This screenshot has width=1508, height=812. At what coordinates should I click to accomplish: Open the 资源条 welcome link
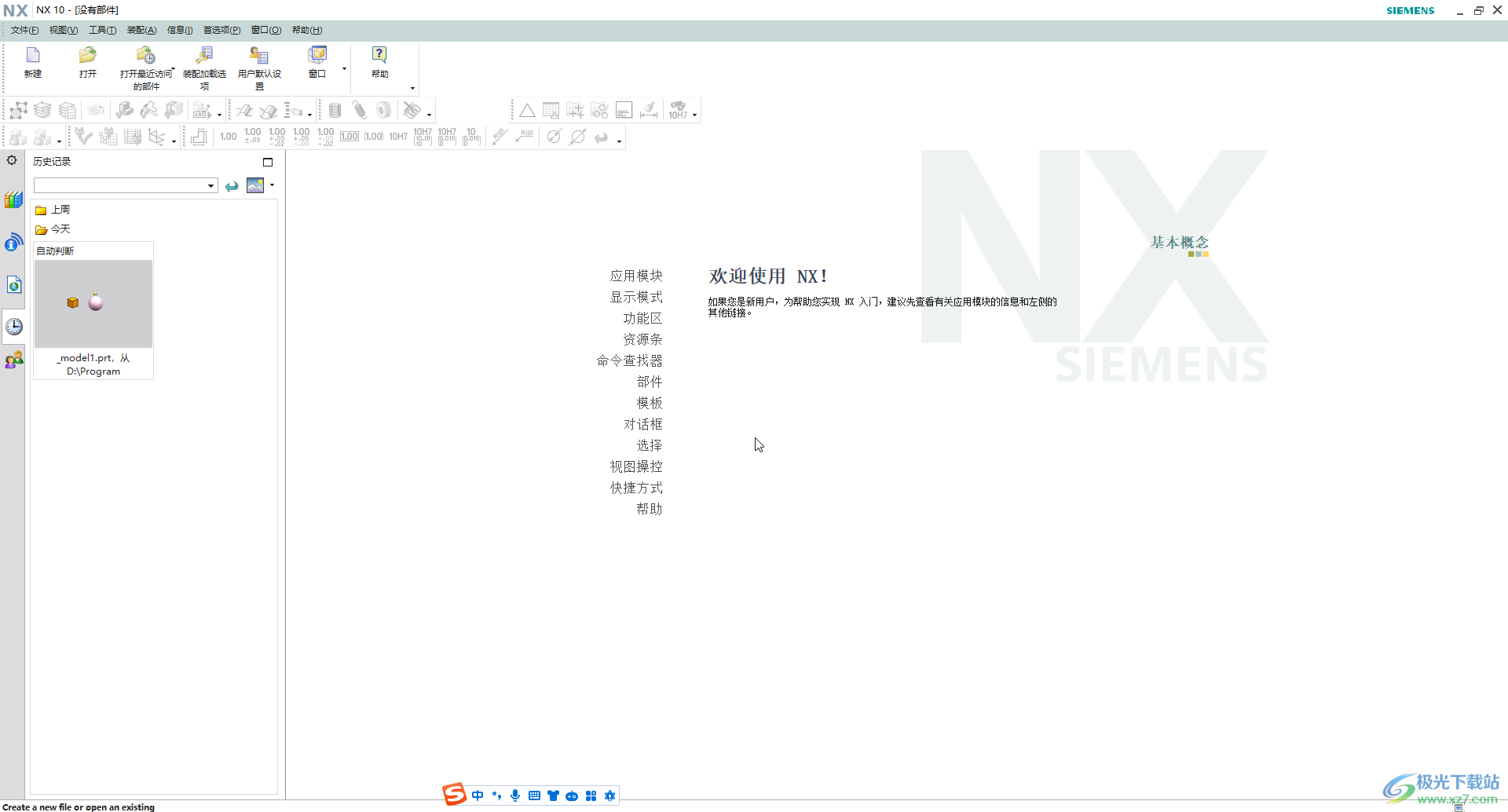pyautogui.click(x=642, y=339)
